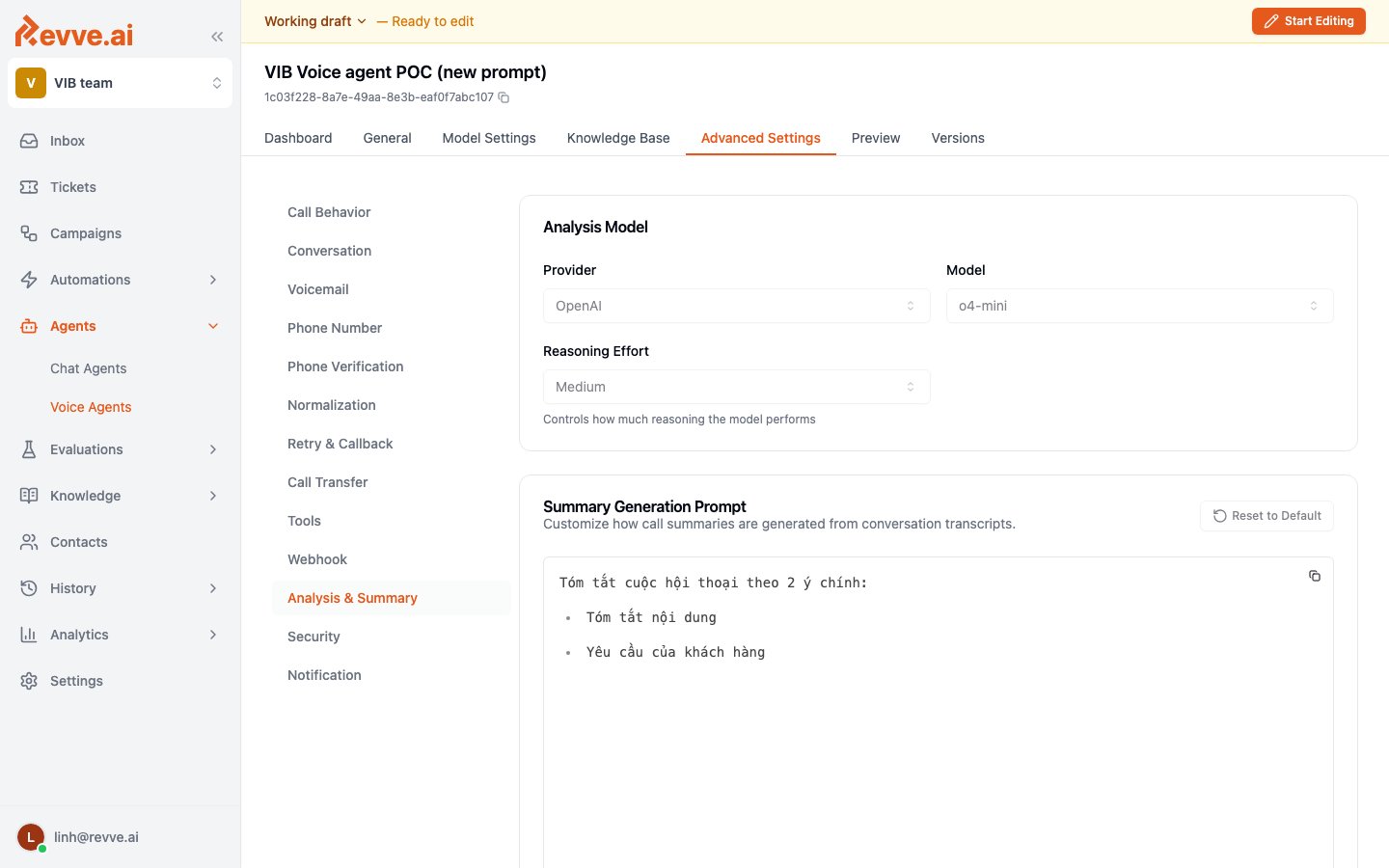Click the VIB team avatar badge
This screenshot has height=868, width=1389.
(31, 83)
